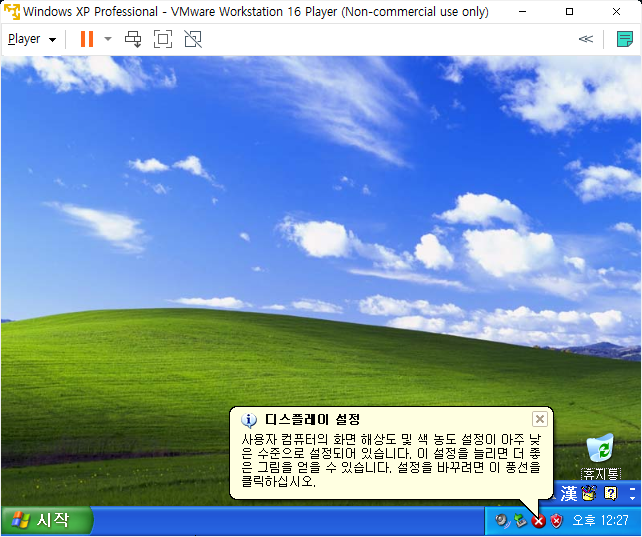Open the Player menu dropdown

[32, 39]
